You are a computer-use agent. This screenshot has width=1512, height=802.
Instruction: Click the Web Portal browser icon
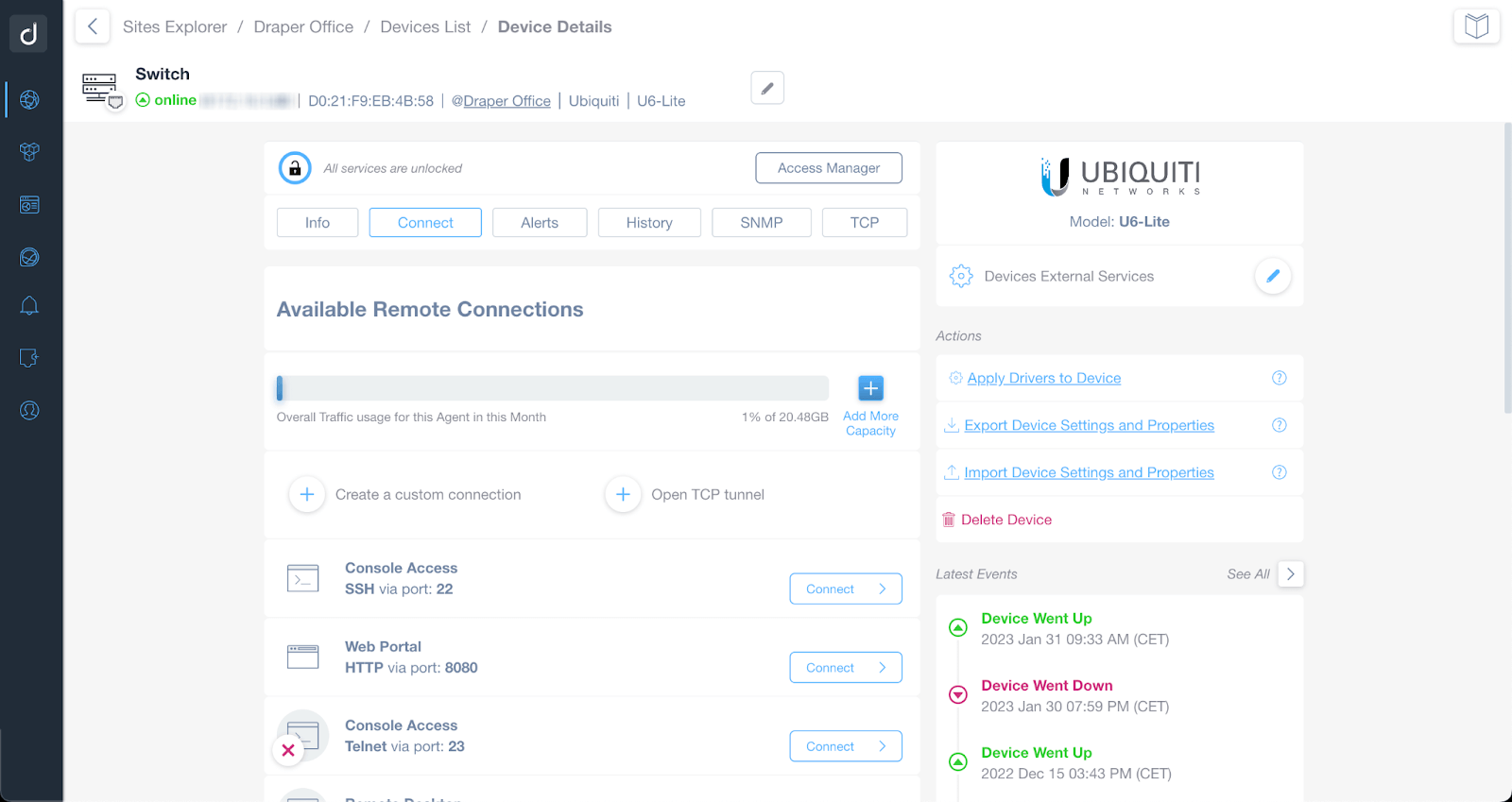click(302, 657)
